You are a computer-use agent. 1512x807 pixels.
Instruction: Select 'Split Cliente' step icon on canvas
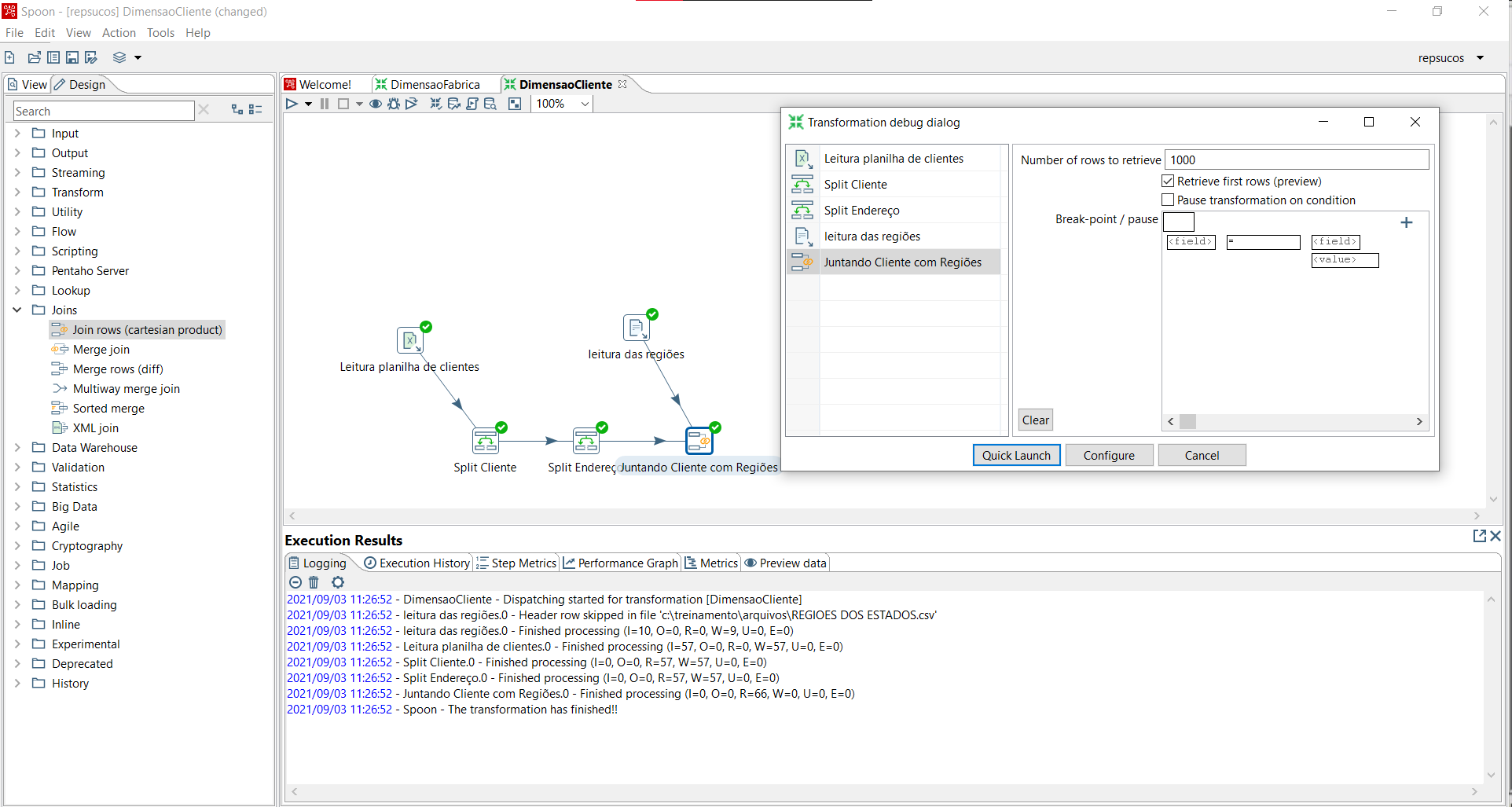486,441
